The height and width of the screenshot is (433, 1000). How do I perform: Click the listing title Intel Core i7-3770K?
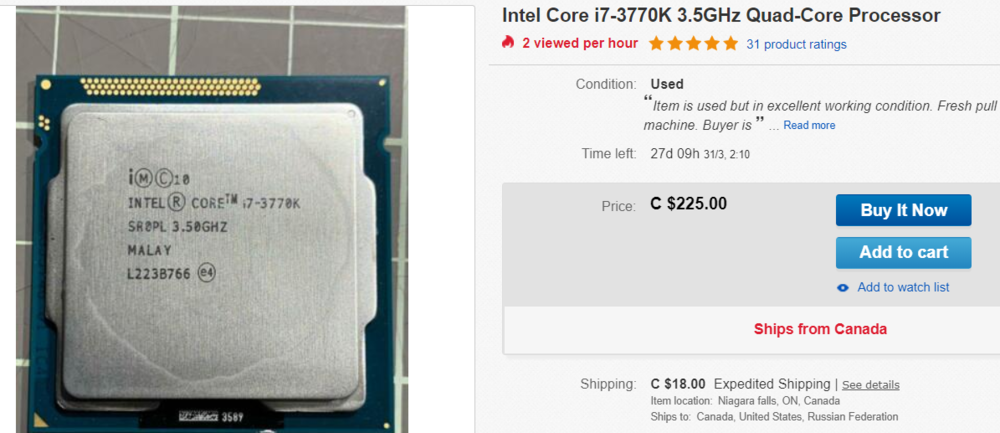point(721,15)
